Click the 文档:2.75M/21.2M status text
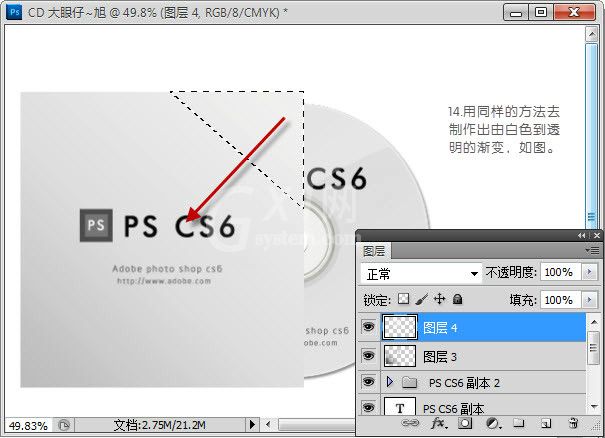 point(160,425)
